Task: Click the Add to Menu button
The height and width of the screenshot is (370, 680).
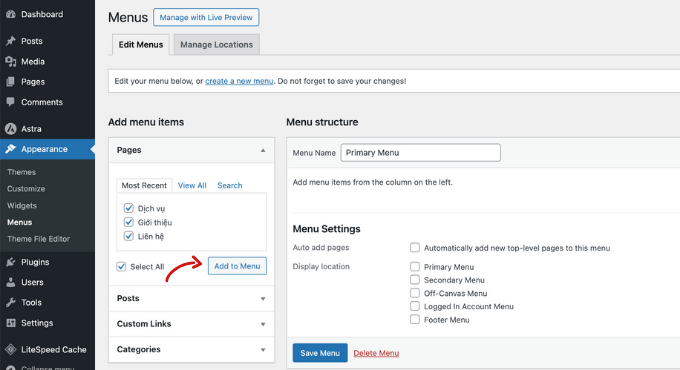Action: 237,266
